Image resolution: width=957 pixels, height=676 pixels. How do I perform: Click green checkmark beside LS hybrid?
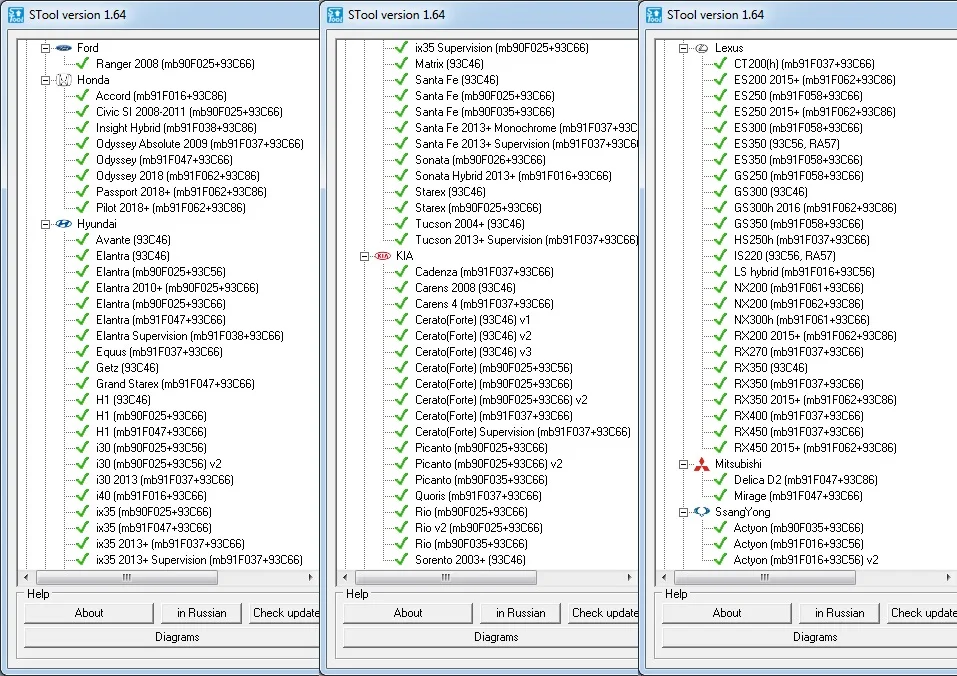click(x=721, y=271)
